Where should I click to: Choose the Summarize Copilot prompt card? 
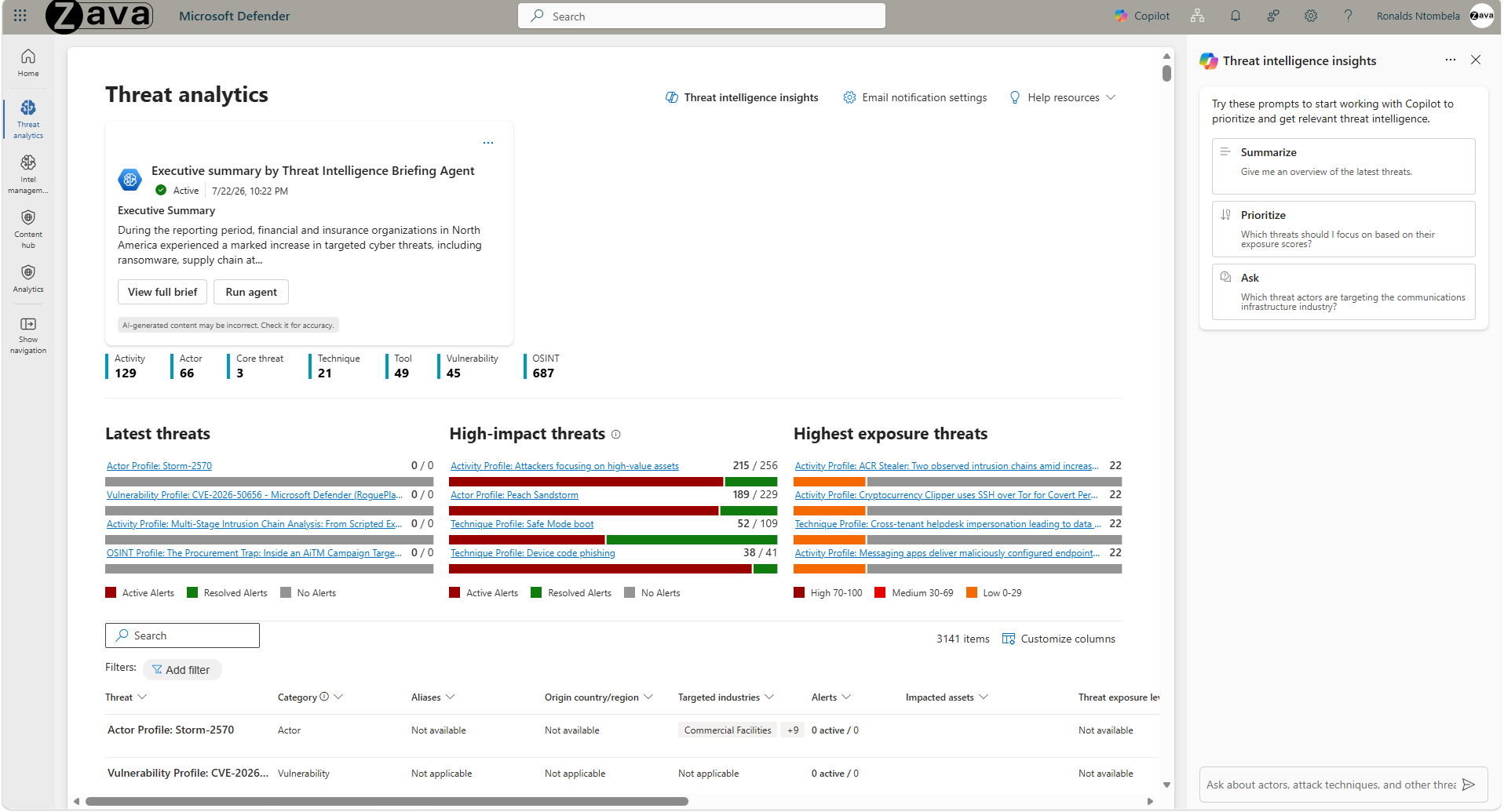[x=1343, y=166]
